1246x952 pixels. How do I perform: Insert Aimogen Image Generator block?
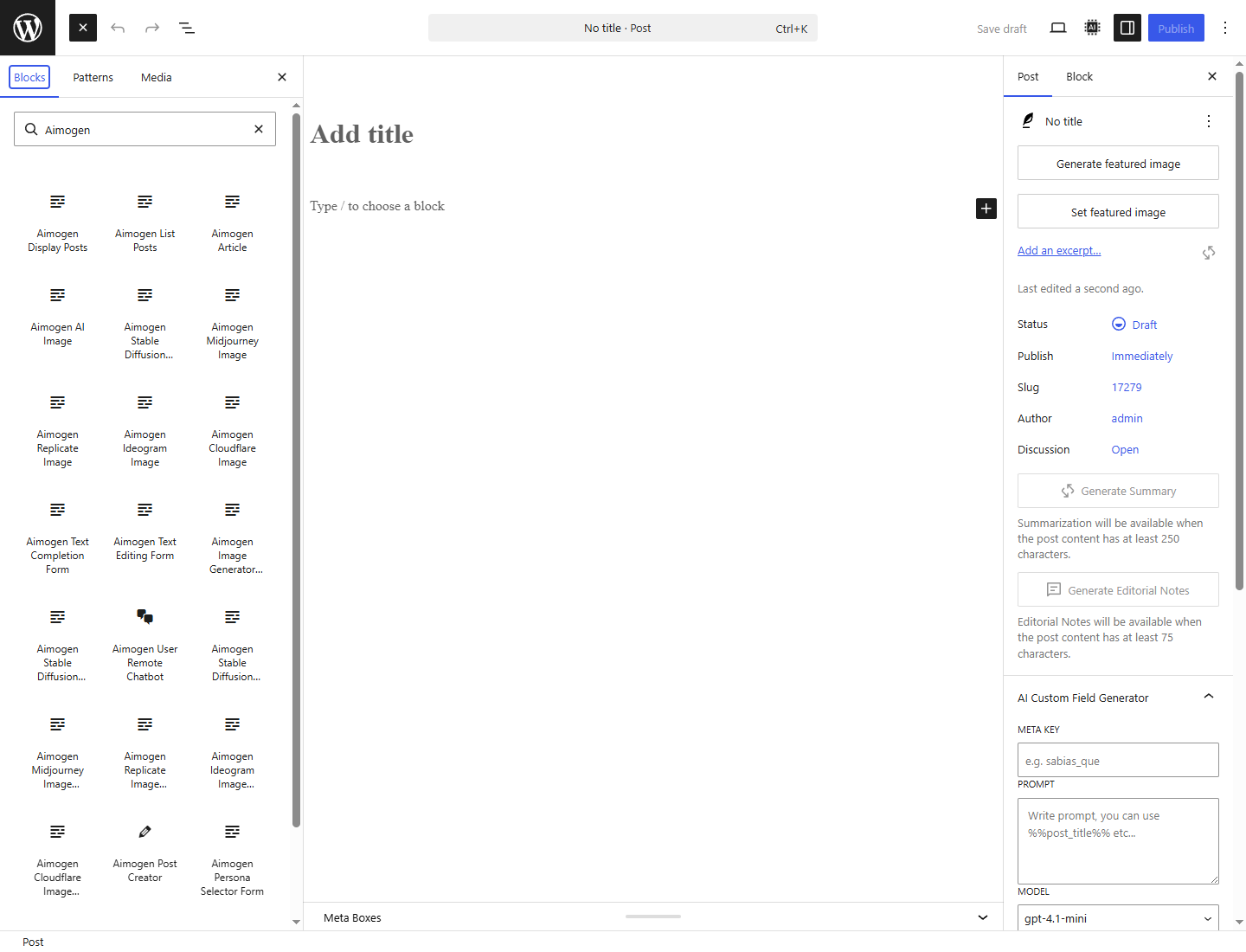click(233, 538)
